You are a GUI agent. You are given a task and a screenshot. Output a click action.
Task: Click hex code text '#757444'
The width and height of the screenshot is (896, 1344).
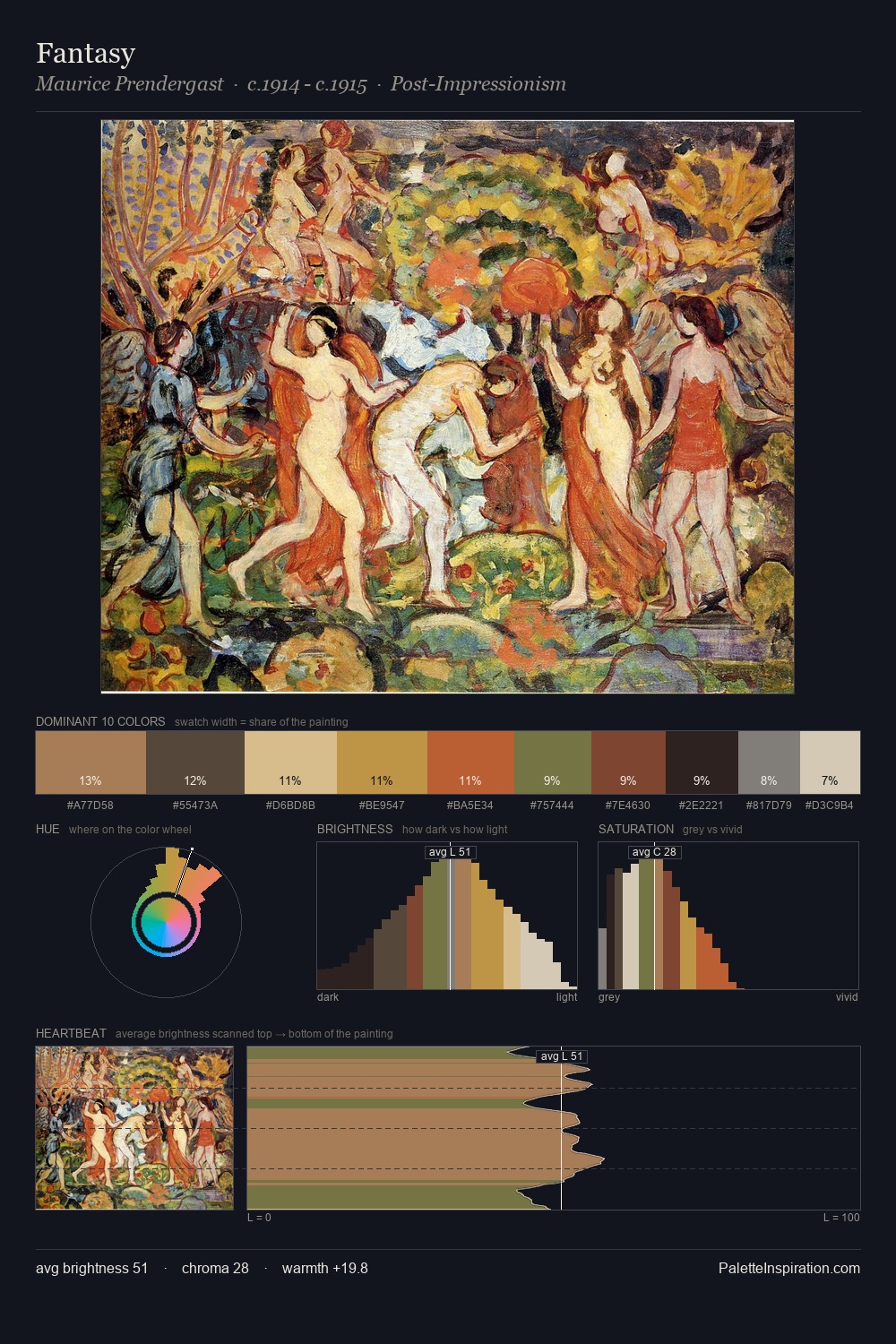click(553, 806)
